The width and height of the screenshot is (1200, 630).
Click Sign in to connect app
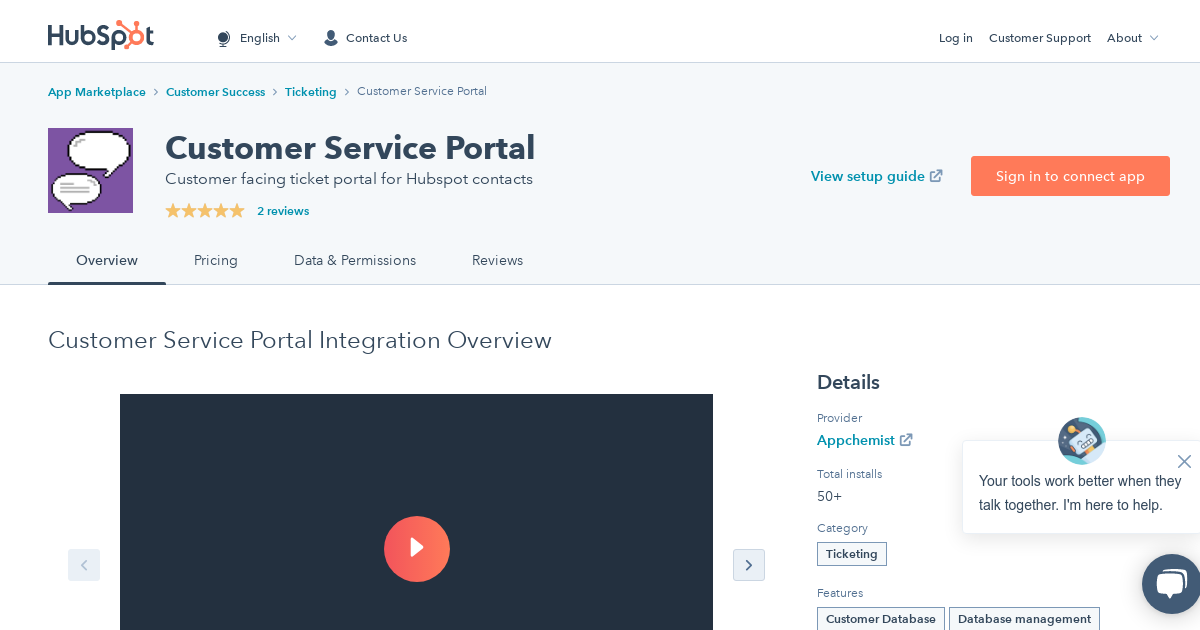(x=1070, y=176)
